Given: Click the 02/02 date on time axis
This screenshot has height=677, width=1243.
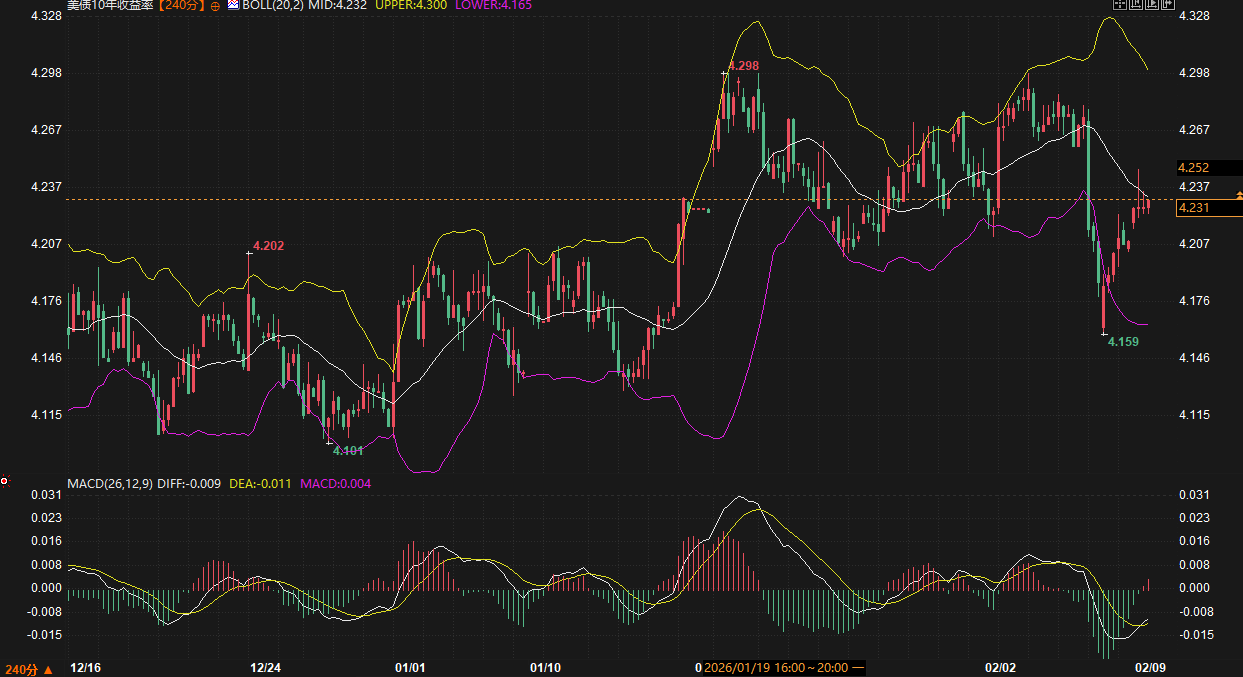Looking at the screenshot, I should point(1001,668).
